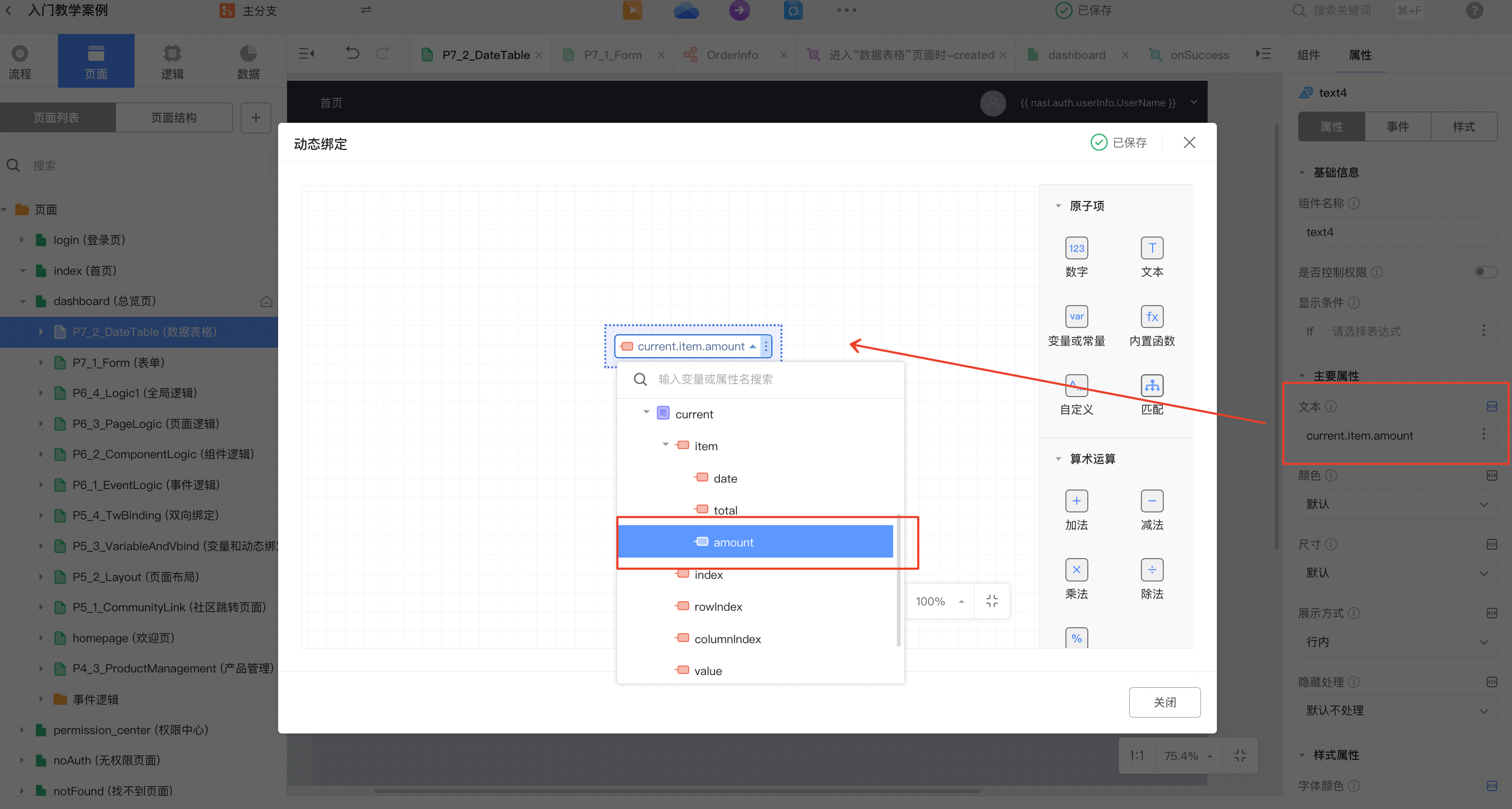
Task: Open the 逻辑 section in sidebar
Action: pyautogui.click(x=172, y=61)
